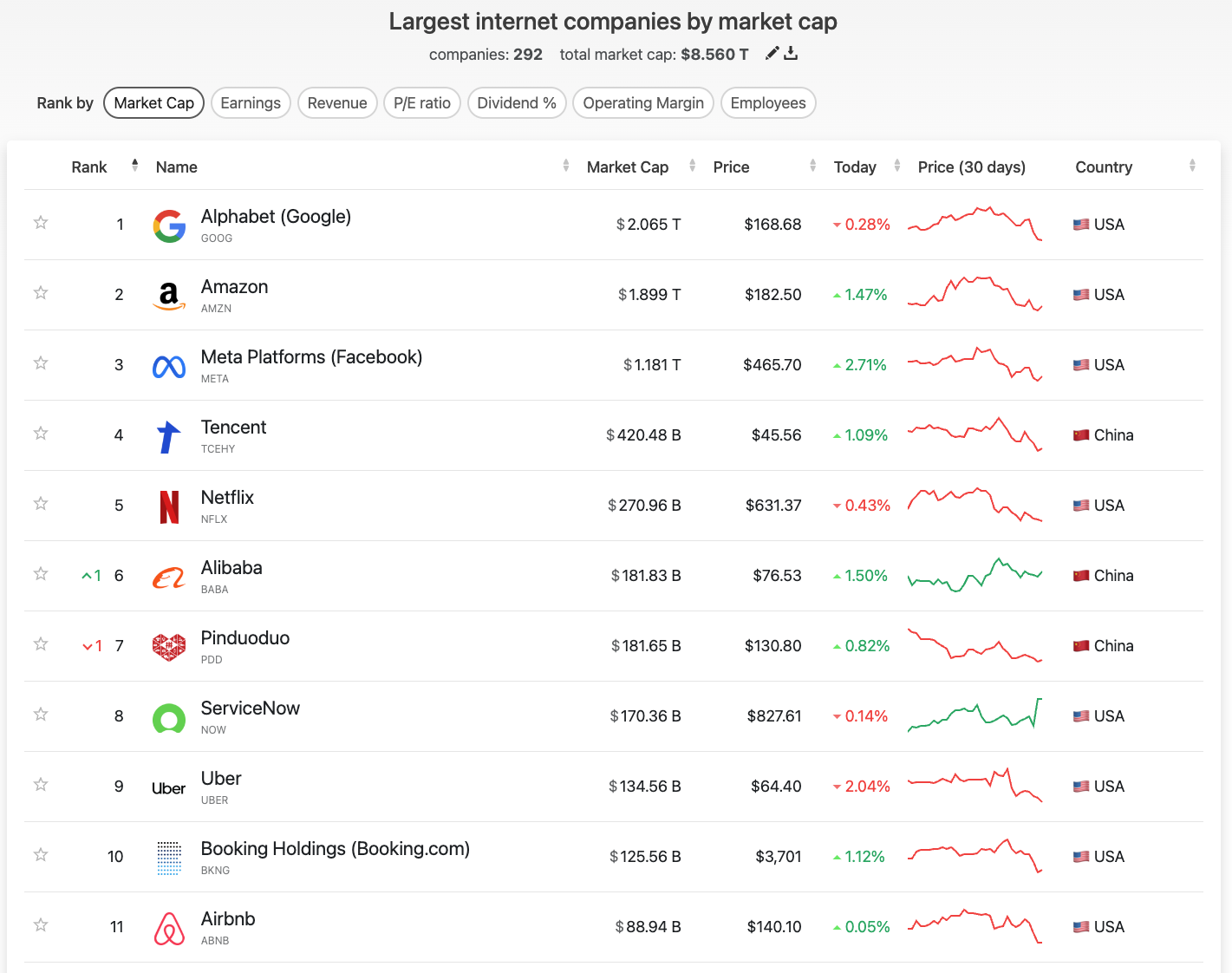Screen dimensions: 1232x973
Task: Open the Alibaba company link
Action: [231, 568]
